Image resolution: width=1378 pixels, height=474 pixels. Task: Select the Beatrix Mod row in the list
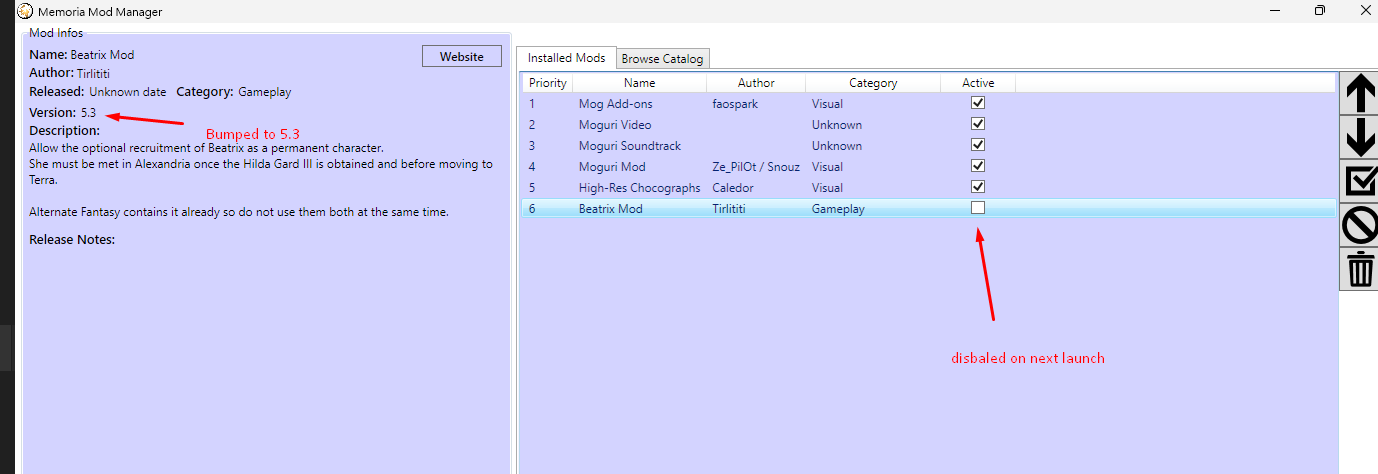point(929,209)
